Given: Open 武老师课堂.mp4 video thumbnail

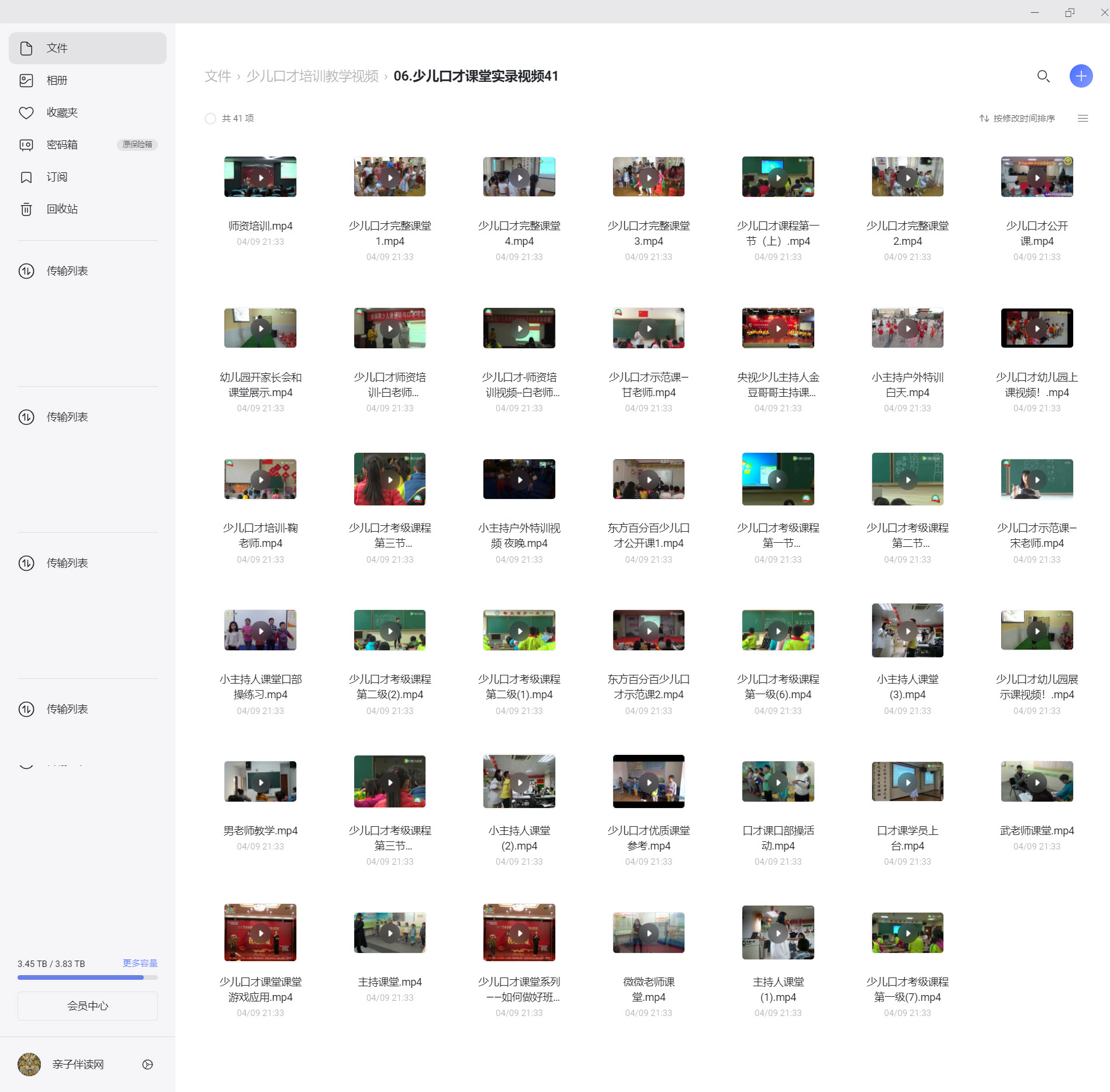Looking at the screenshot, I should [1036, 782].
